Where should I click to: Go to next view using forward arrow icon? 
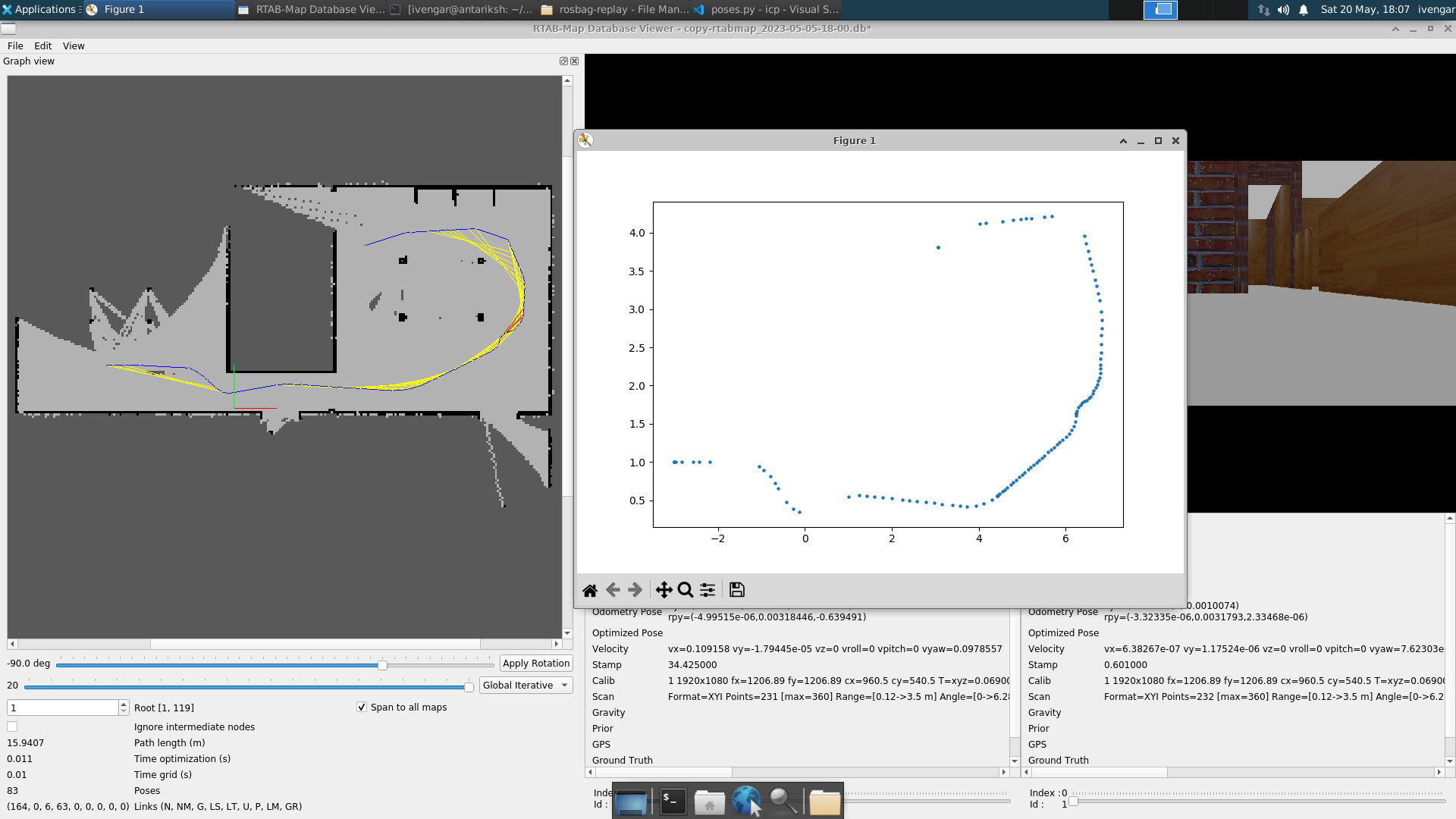tap(634, 589)
